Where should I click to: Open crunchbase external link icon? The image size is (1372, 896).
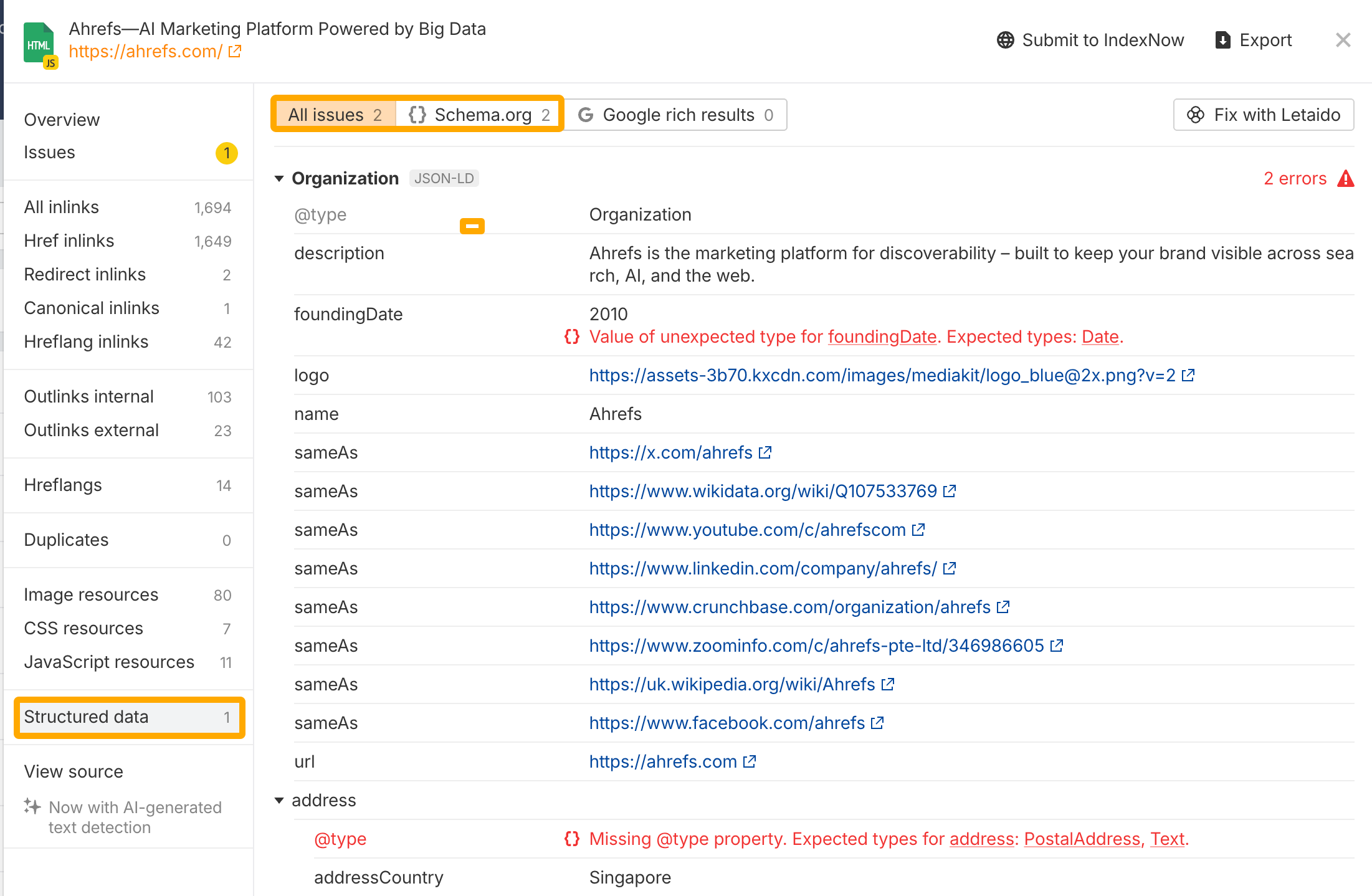click(x=1003, y=607)
